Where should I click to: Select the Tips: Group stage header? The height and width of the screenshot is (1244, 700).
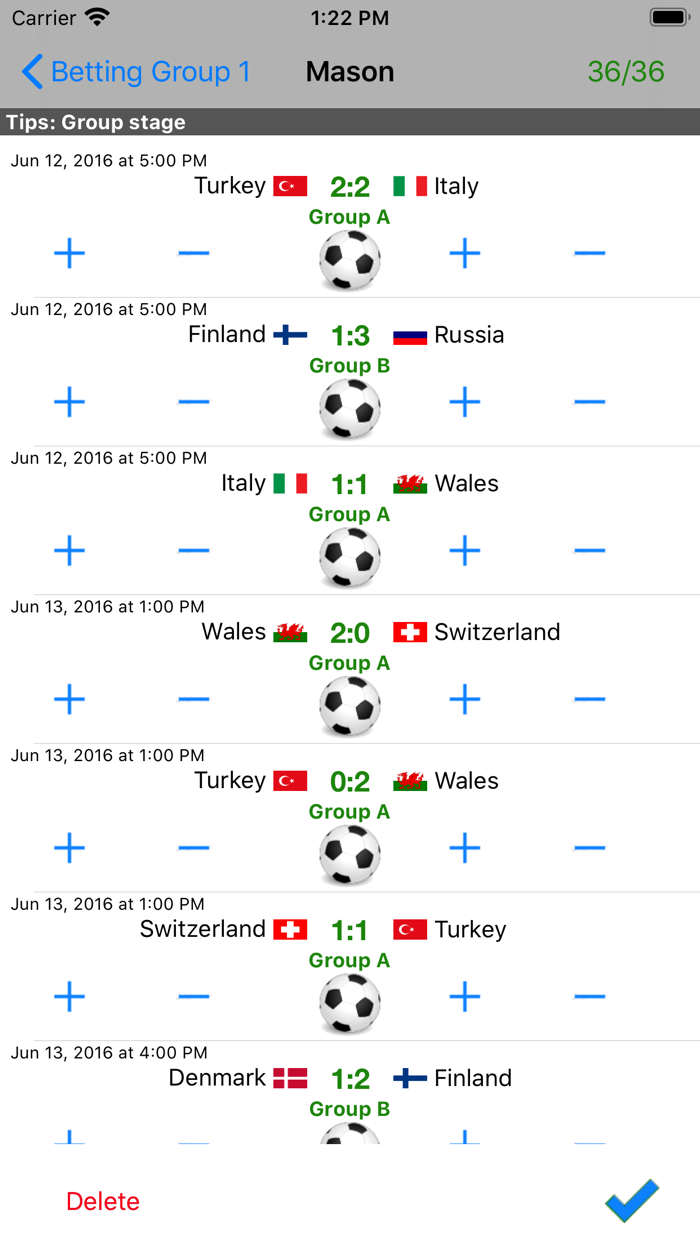96,122
